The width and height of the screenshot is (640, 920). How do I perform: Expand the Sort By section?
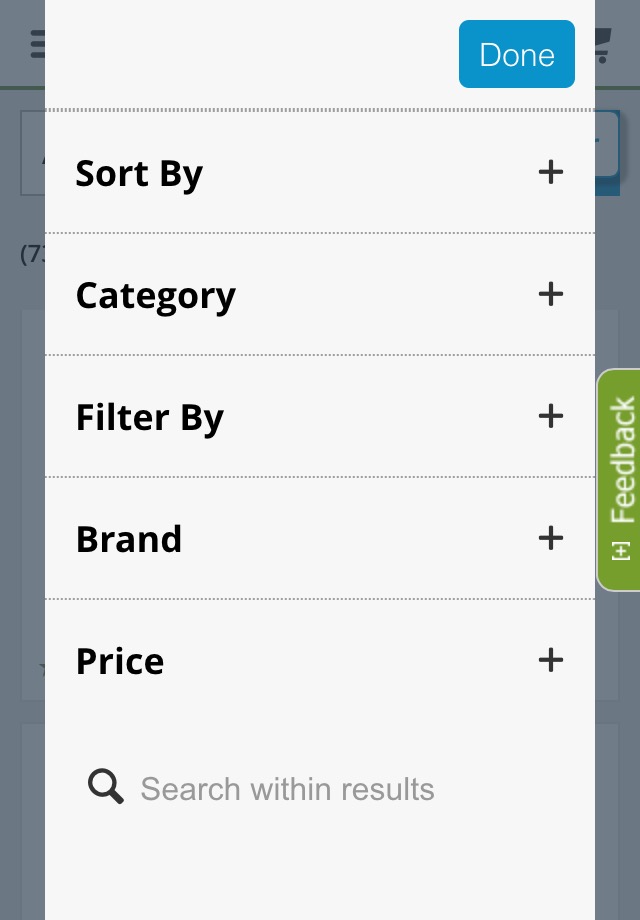[x=320, y=172]
